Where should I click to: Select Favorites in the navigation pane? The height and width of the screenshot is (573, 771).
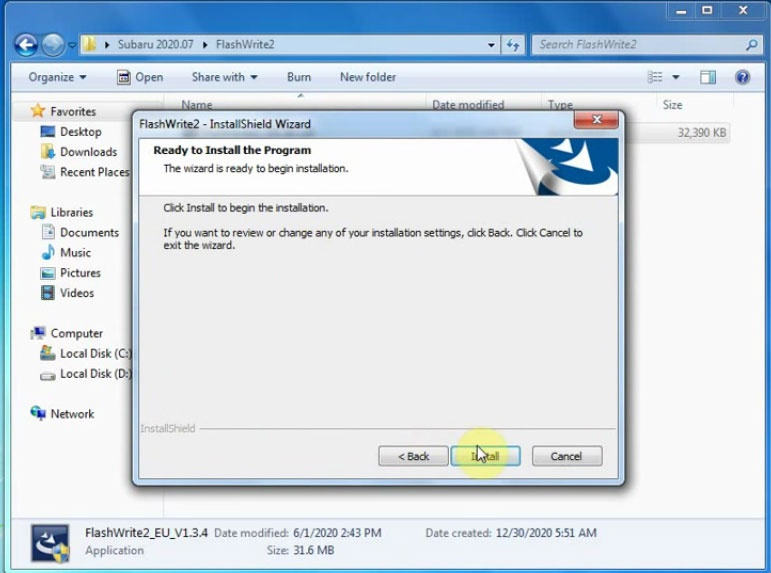73,112
